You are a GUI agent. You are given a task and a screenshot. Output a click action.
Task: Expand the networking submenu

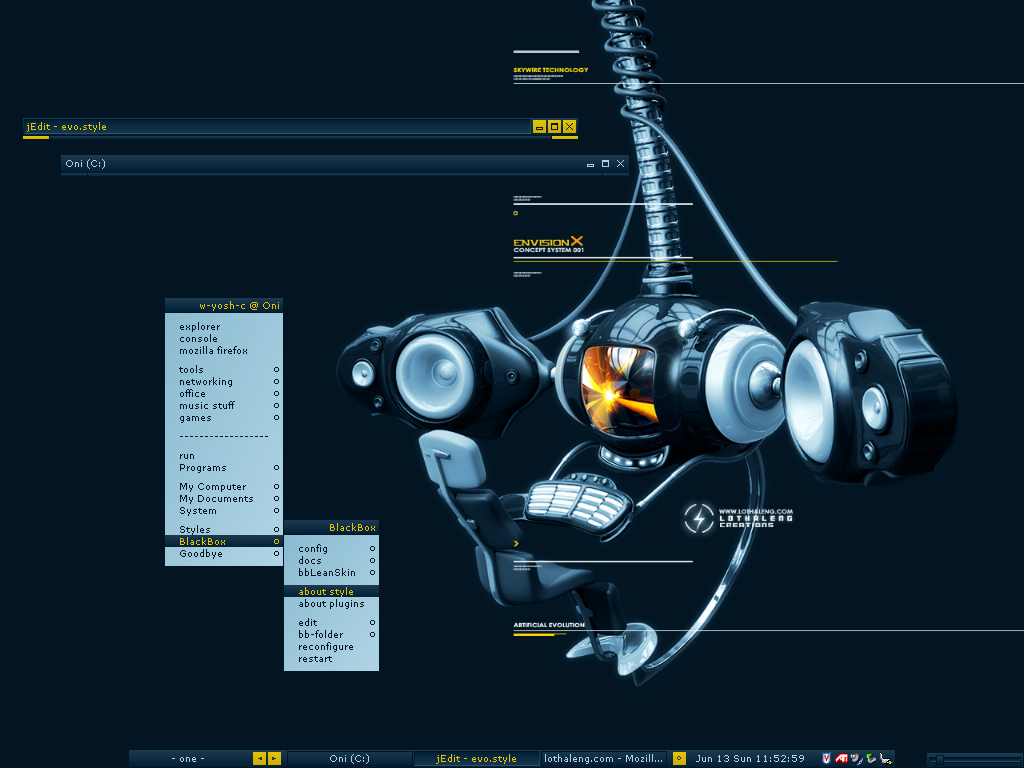click(x=224, y=381)
